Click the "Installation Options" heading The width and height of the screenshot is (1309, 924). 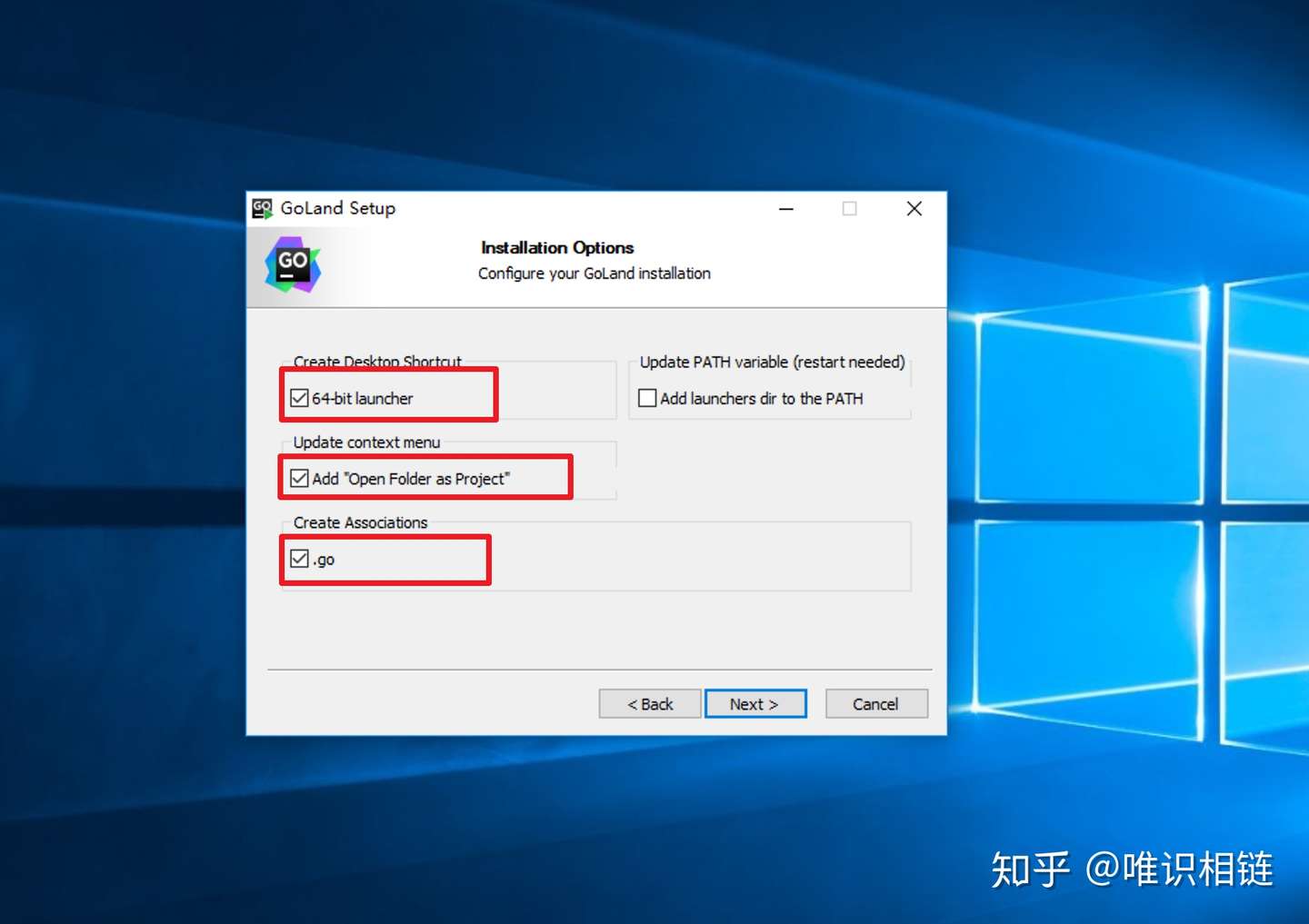pos(557,248)
